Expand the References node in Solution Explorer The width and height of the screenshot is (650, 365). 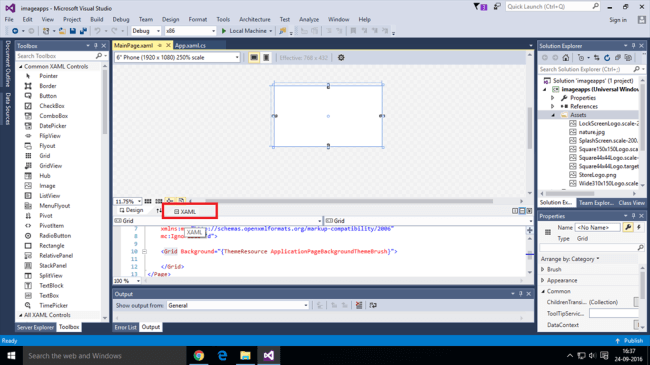tap(553, 107)
